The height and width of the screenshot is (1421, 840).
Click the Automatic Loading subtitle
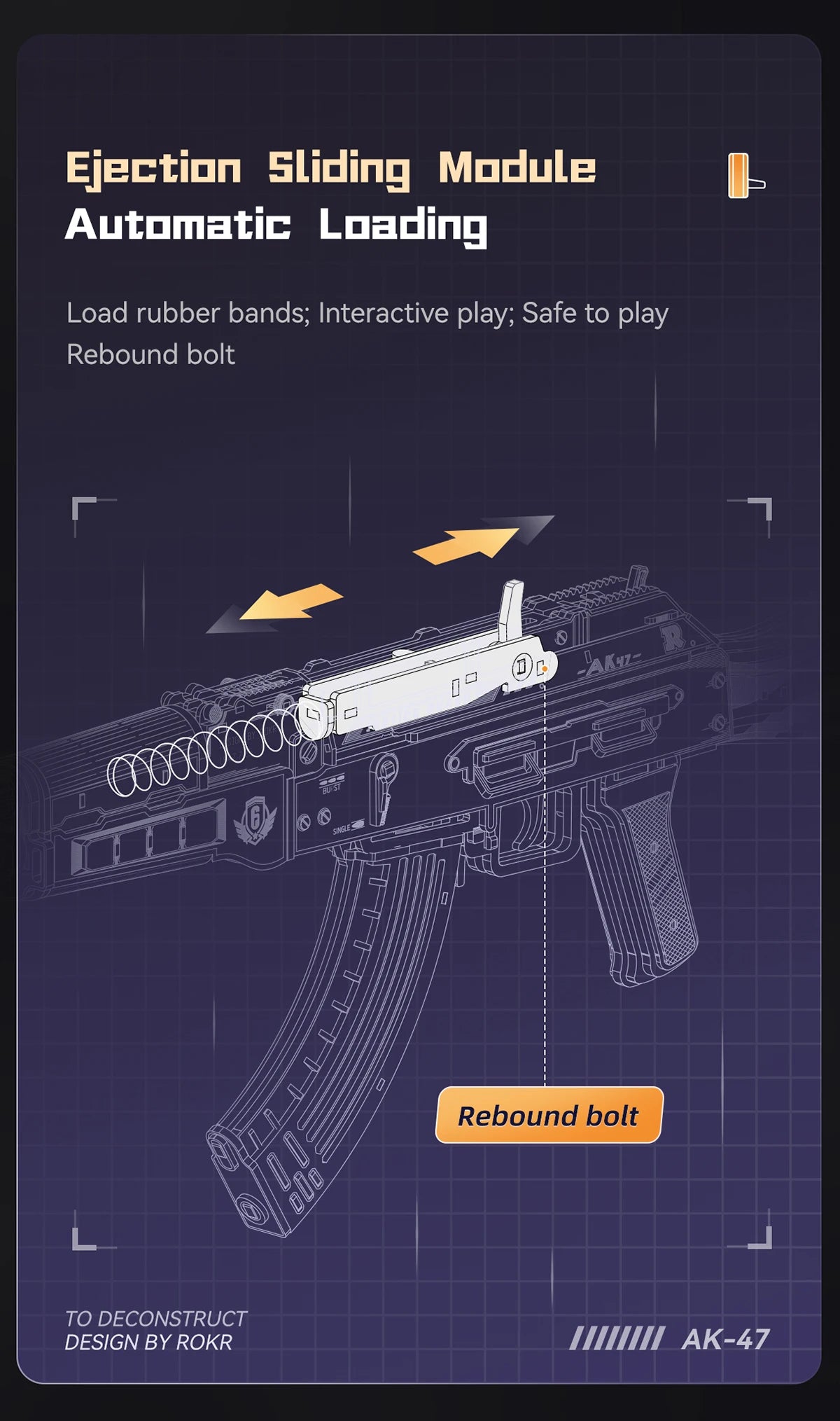(276, 226)
